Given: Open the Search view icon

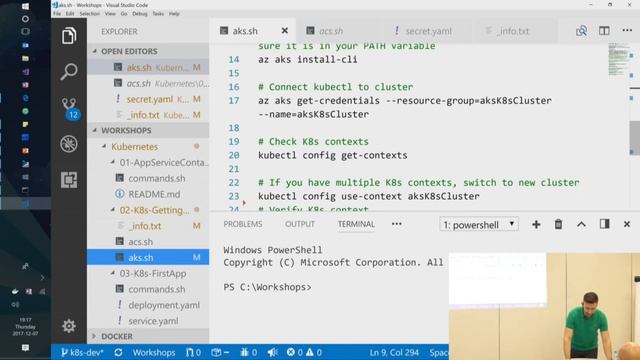Looking at the screenshot, I should coord(69,72).
